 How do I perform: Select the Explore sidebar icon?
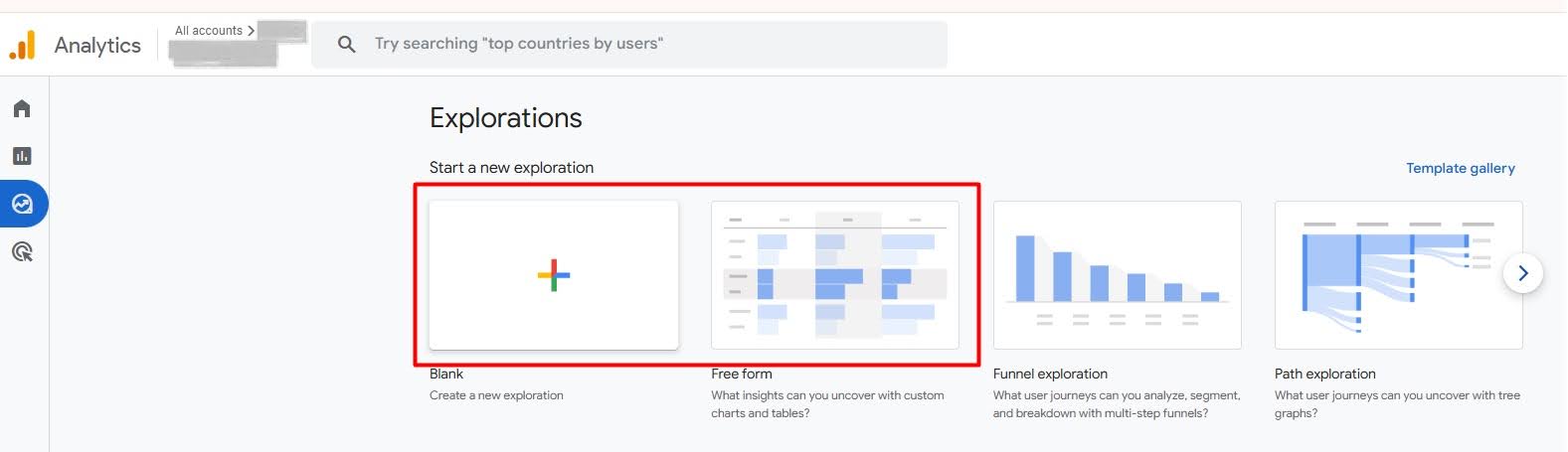22,204
